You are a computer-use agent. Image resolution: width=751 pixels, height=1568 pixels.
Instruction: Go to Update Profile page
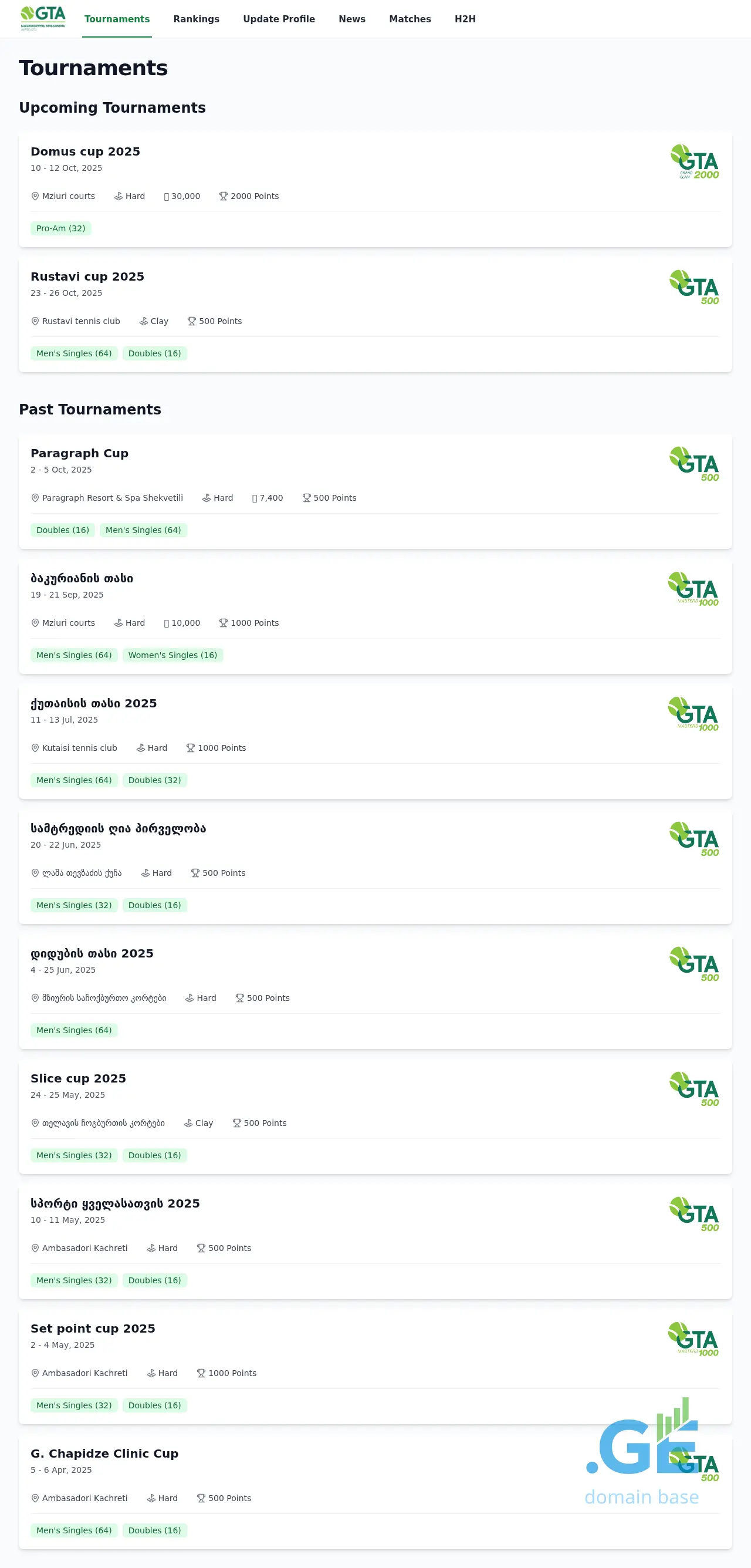[x=279, y=19]
